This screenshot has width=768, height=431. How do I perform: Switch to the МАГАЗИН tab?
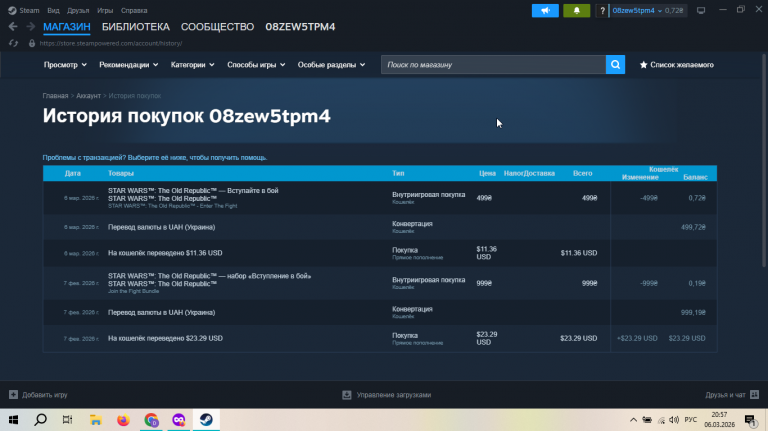[67, 27]
